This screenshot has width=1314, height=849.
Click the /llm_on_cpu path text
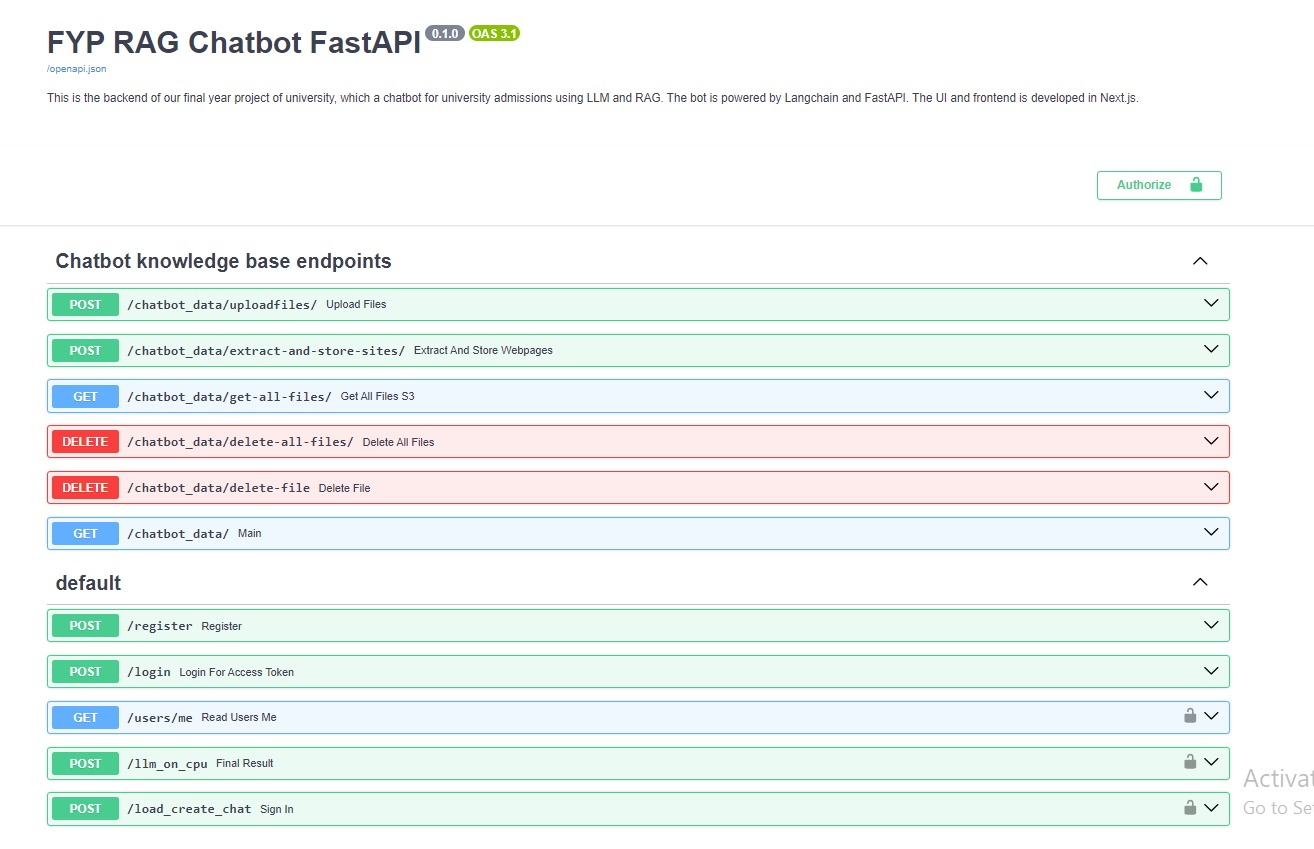tap(167, 764)
